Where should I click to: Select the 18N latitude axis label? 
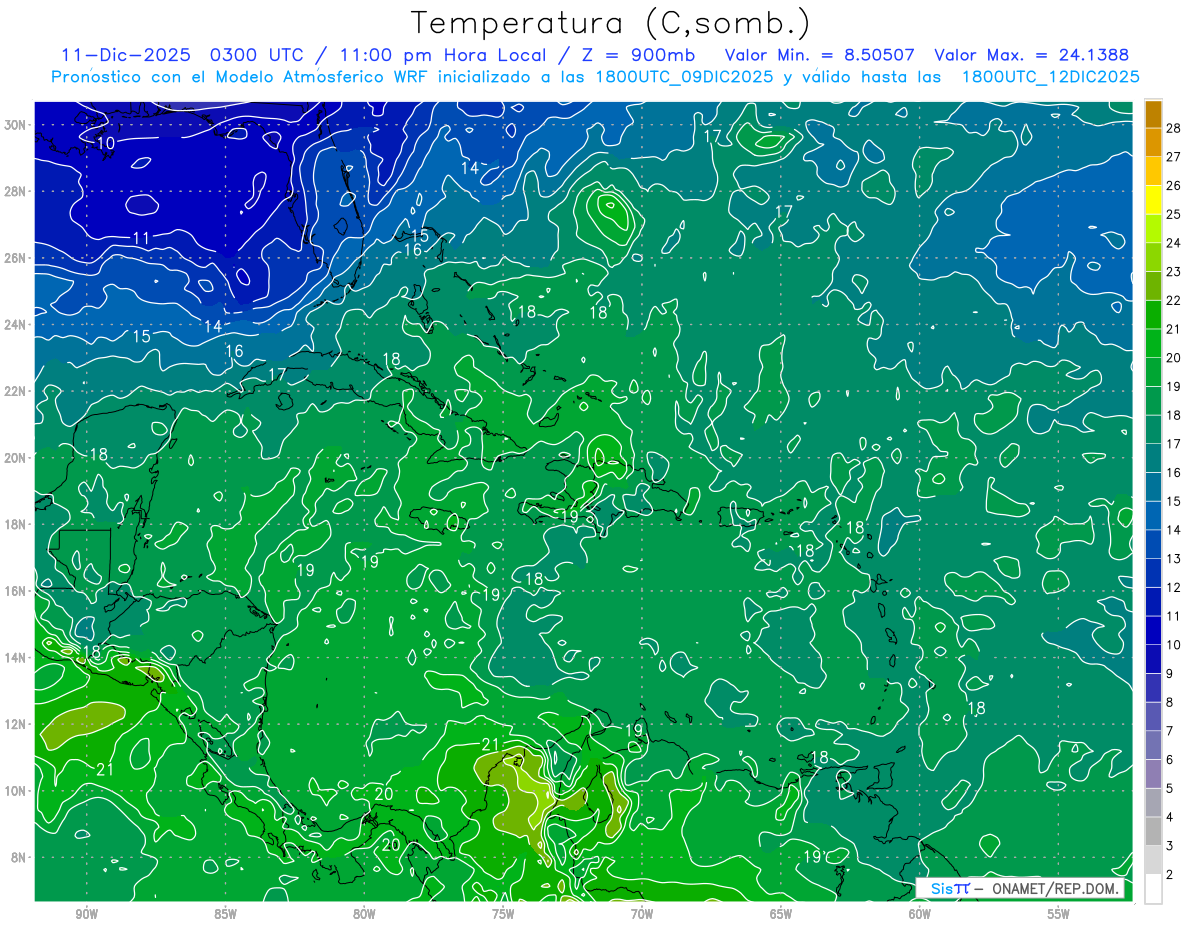pyautogui.click(x=16, y=524)
